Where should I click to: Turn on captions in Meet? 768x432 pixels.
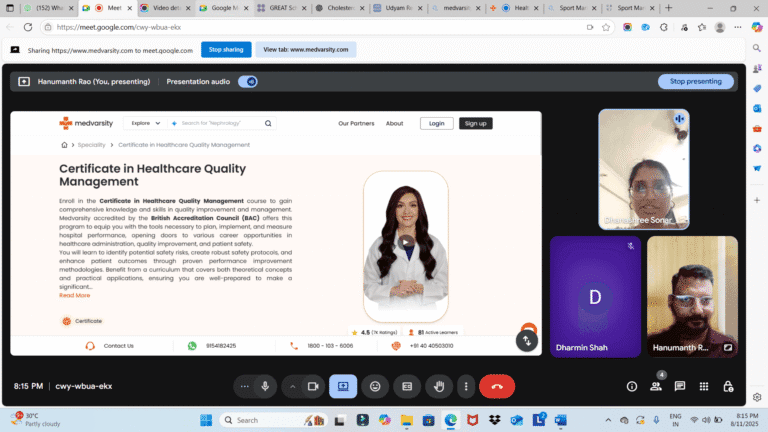(407, 386)
